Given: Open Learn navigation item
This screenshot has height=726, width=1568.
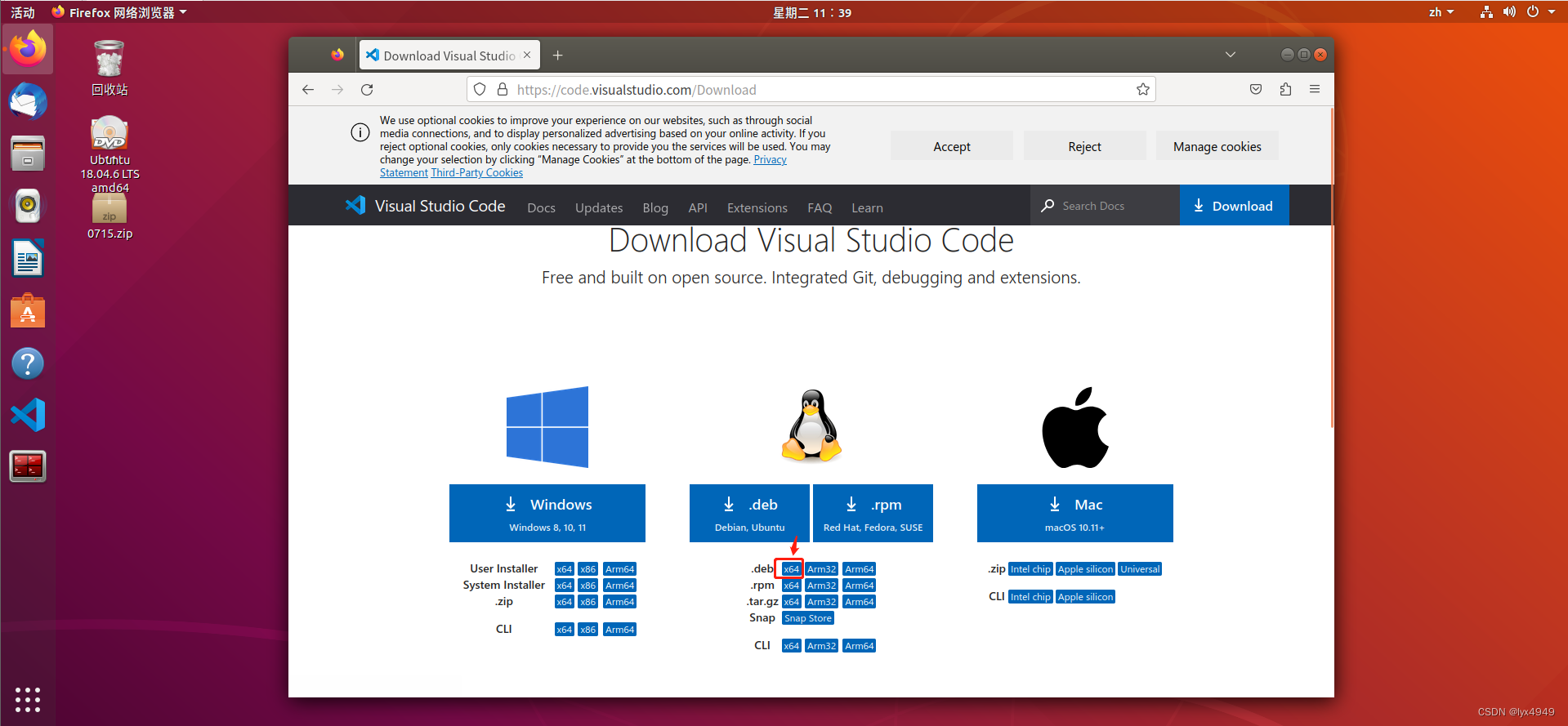Looking at the screenshot, I should (x=867, y=207).
